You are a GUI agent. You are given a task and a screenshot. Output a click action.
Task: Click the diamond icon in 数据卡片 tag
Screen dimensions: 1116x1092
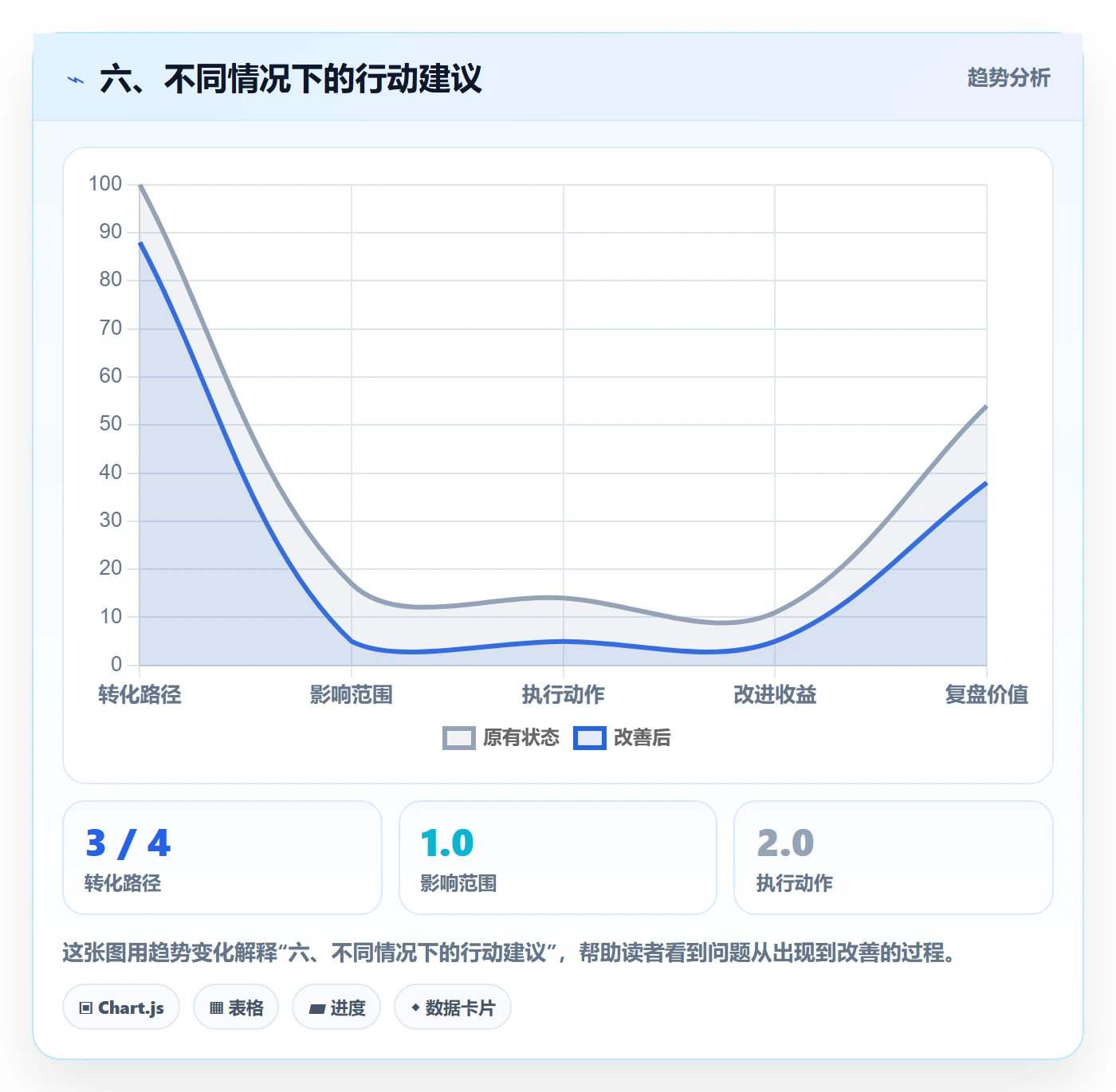(415, 1008)
